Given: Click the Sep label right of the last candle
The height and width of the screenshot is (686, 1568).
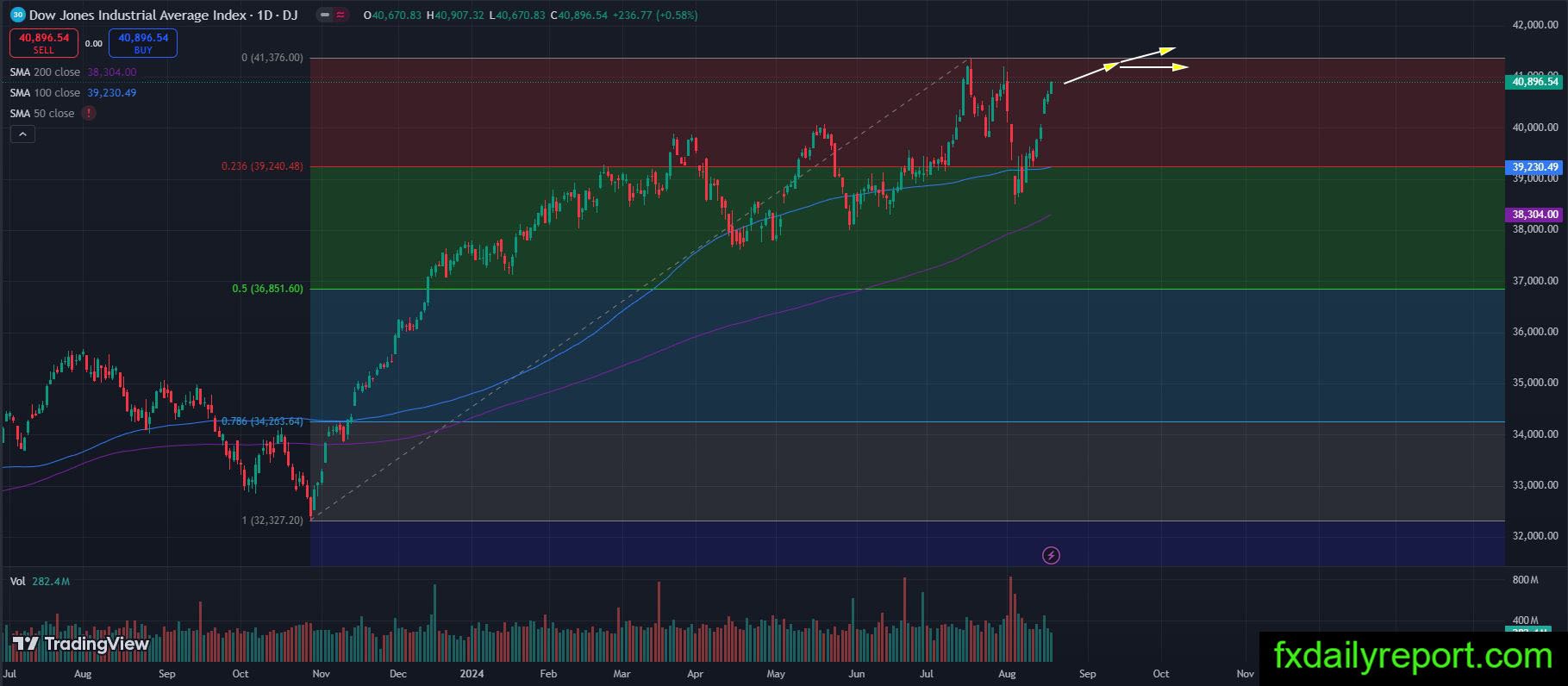Looking at the screenshot, I should (1088, 674).
